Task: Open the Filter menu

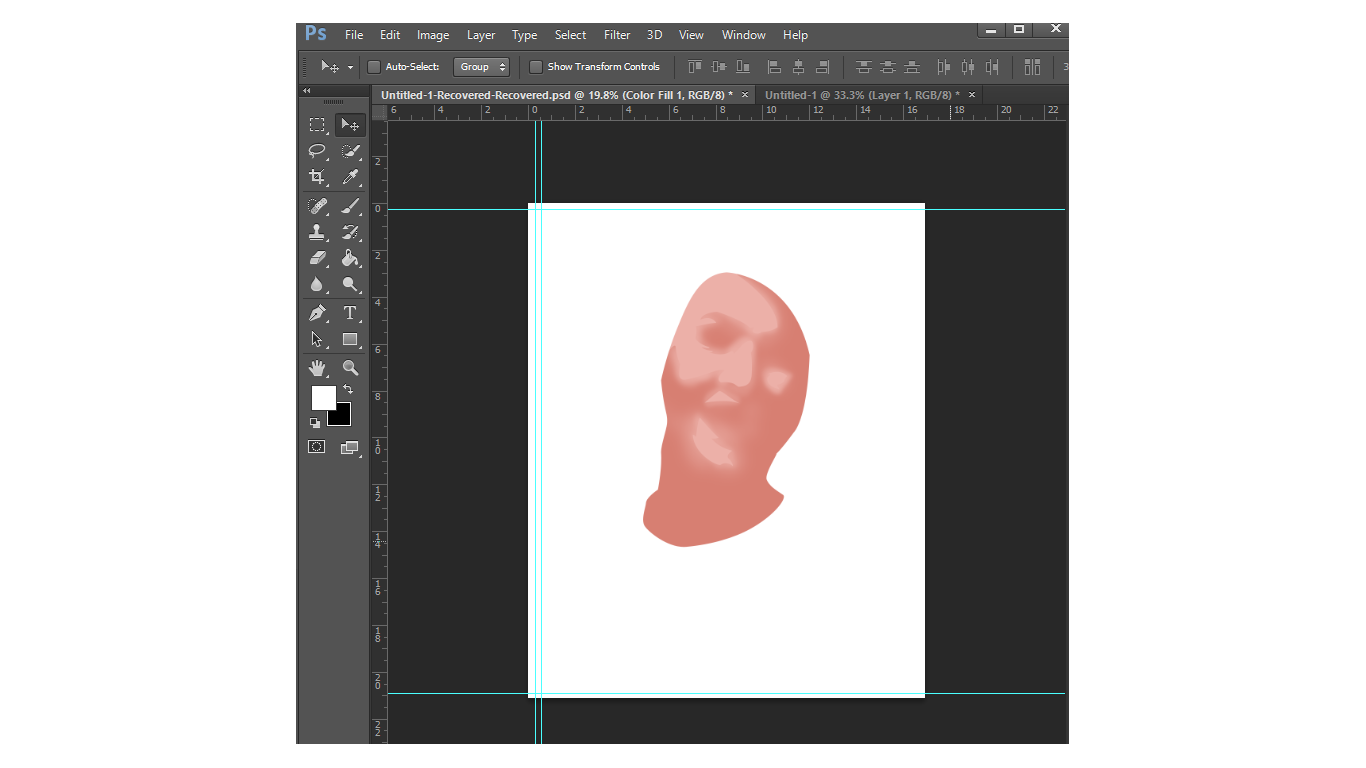Action: [617, 35]
